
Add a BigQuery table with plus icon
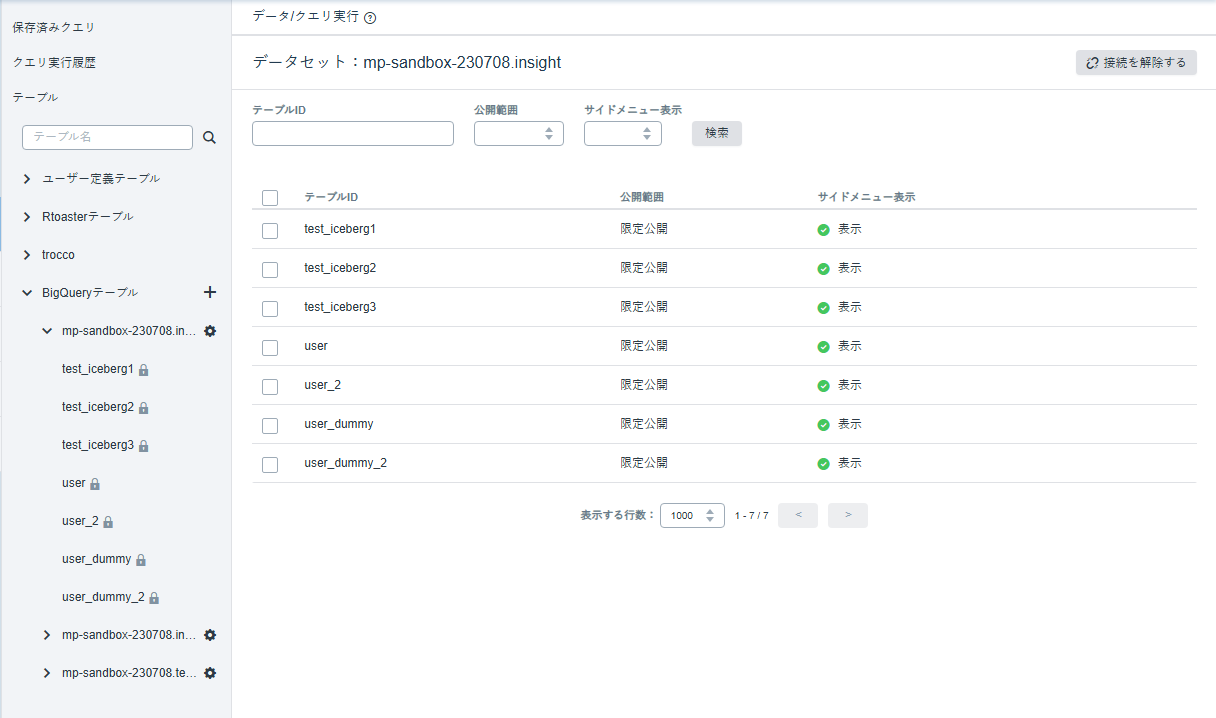tap(210, 292)
